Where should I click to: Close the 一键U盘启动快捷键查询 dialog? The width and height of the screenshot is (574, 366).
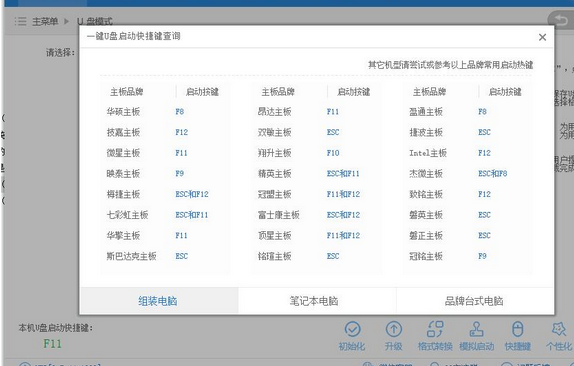[x=543, y=37]
